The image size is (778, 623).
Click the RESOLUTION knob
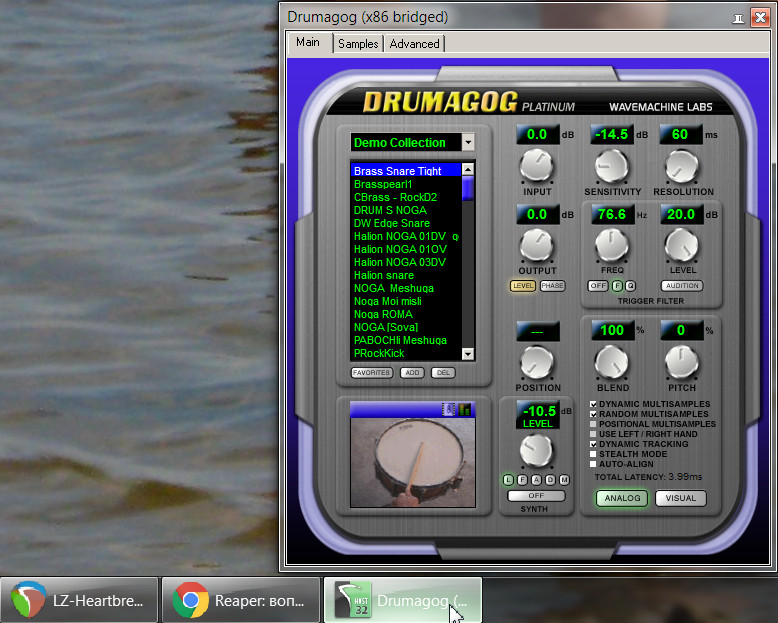[x=682, y=166]
